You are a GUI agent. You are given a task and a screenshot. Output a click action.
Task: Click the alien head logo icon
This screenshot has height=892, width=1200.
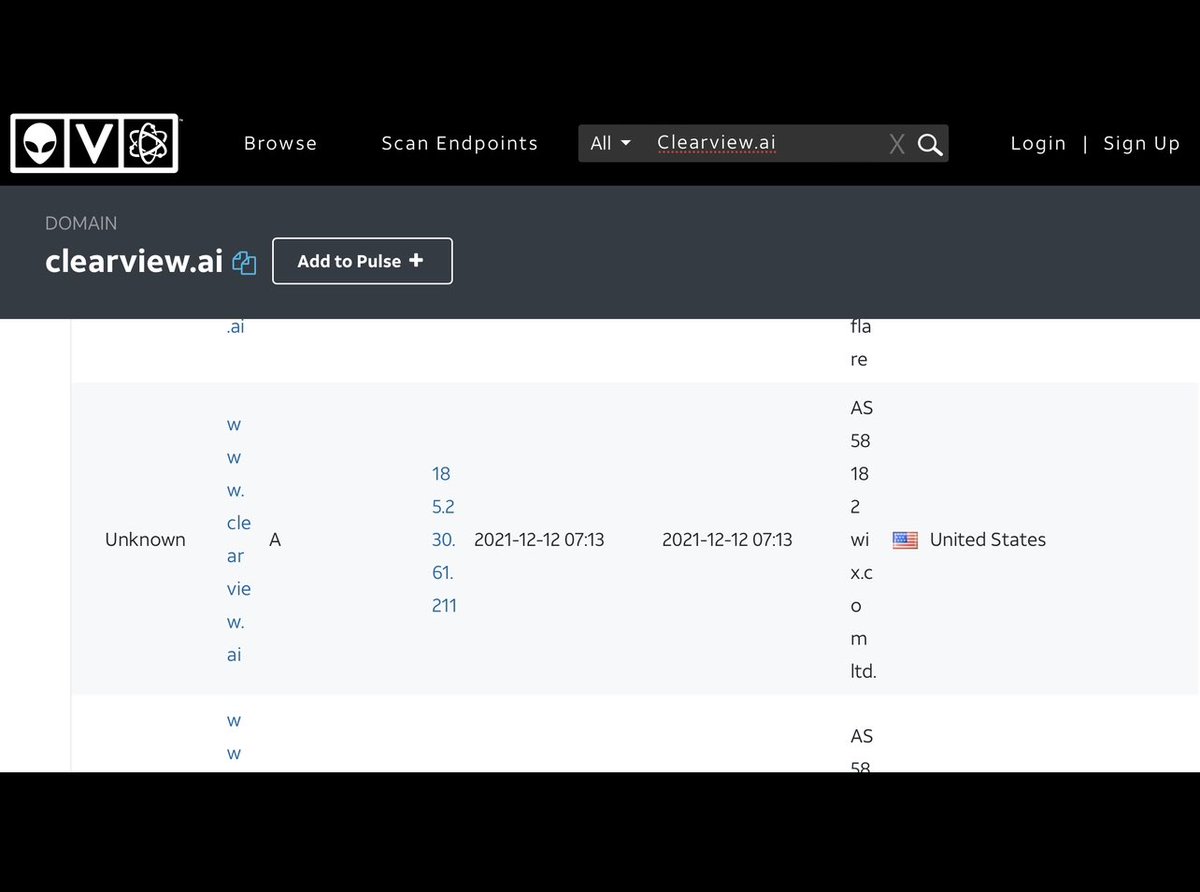(x=40, y=144)
